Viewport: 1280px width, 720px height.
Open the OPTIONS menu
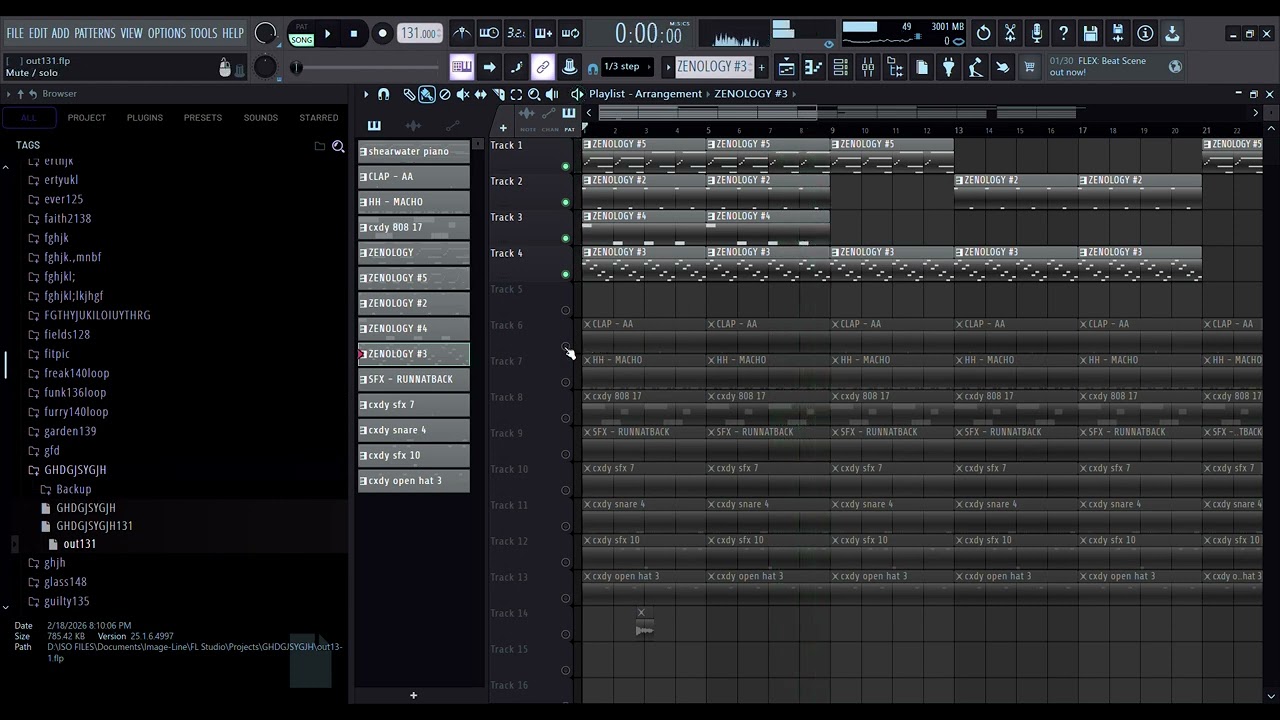click(x=167, y=33)
